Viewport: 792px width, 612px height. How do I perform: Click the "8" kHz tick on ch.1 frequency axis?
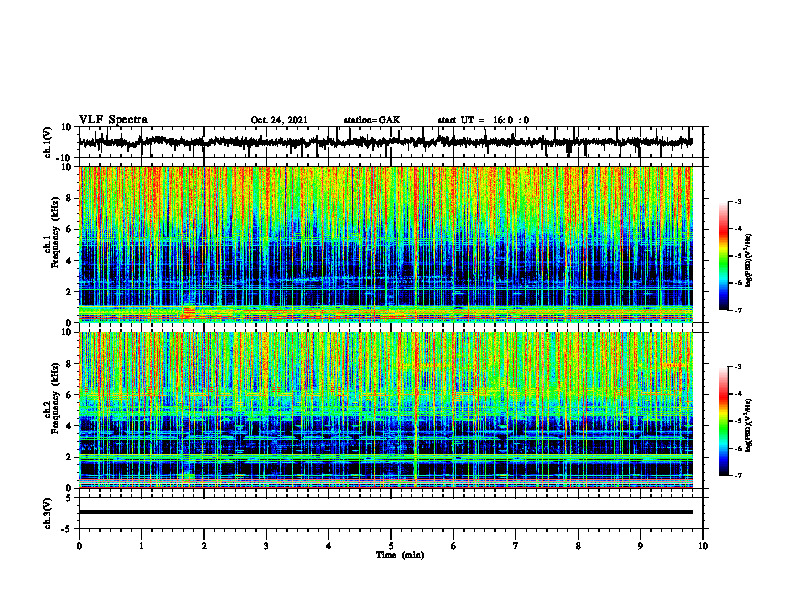point(69,198)
